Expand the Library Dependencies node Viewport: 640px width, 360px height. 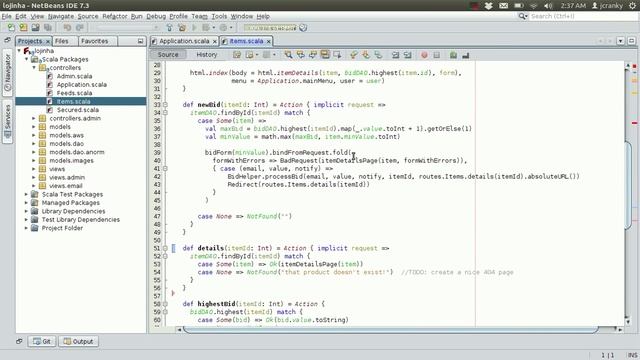(27, 211)
